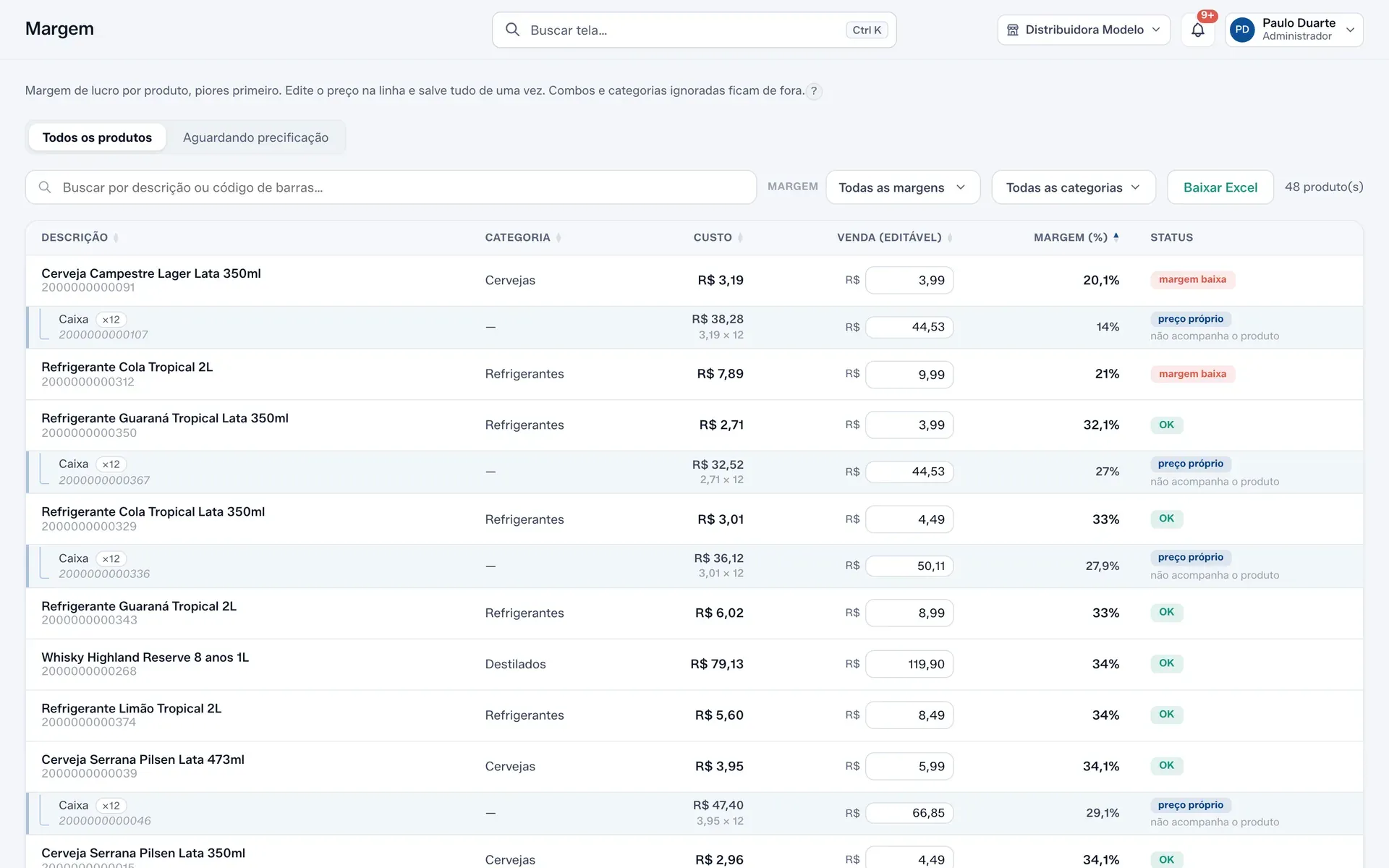Click Destilados category cell
Screen dimensions: 1389x868
[515, 664]
